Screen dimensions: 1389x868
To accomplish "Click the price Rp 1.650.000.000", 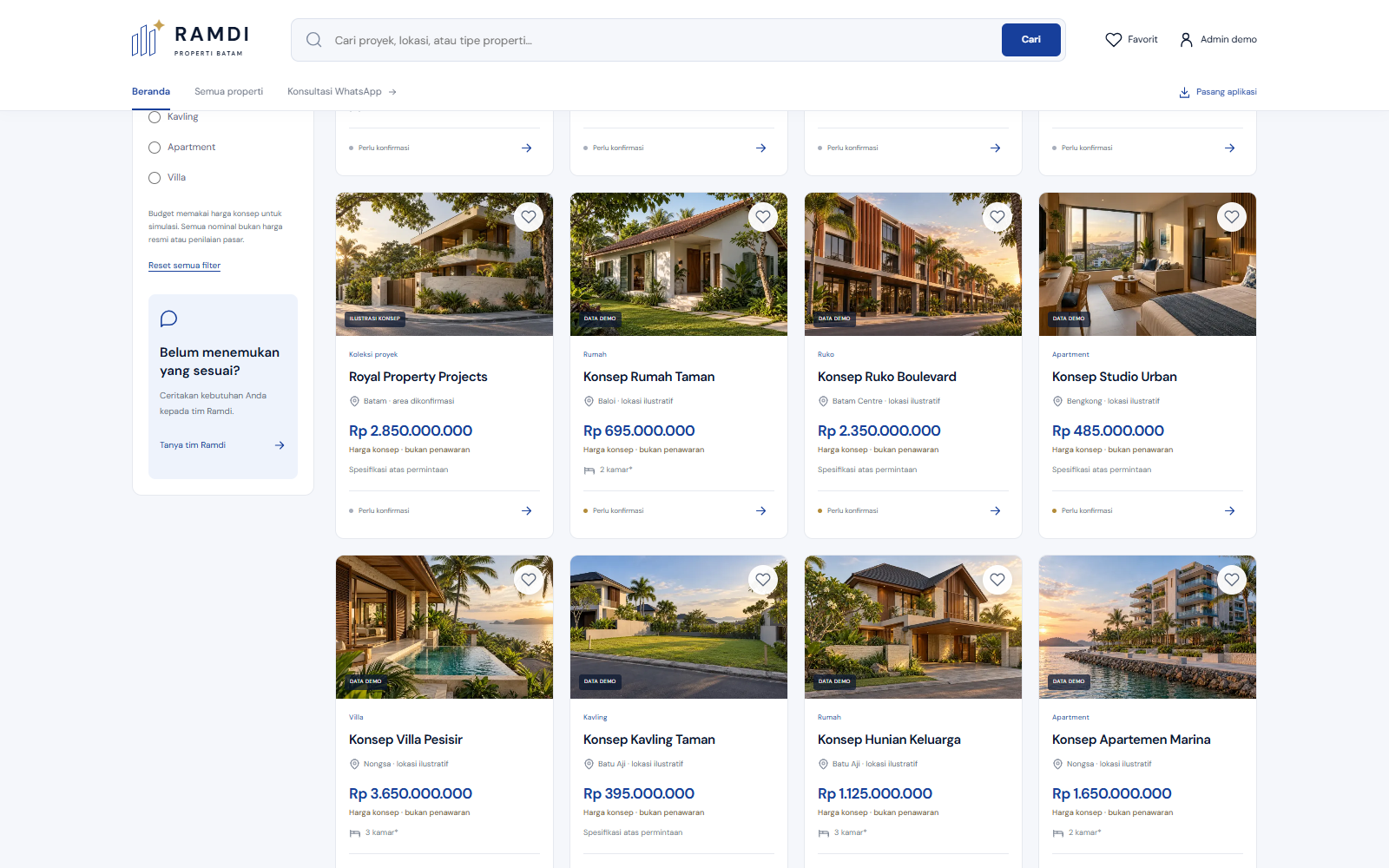I will (1111, 793).
